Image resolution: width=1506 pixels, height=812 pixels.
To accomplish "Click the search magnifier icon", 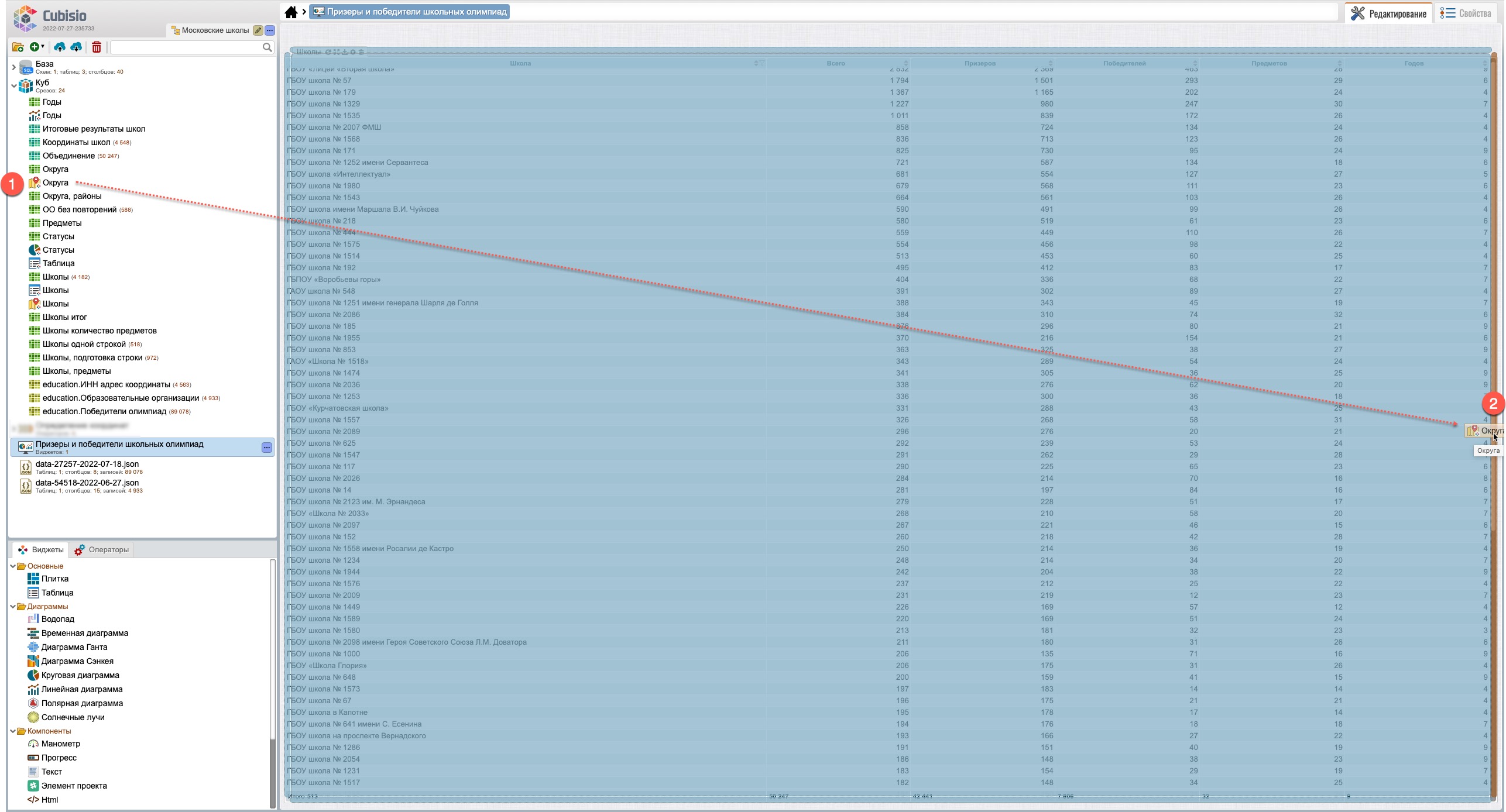I will (x=267, y=47).
